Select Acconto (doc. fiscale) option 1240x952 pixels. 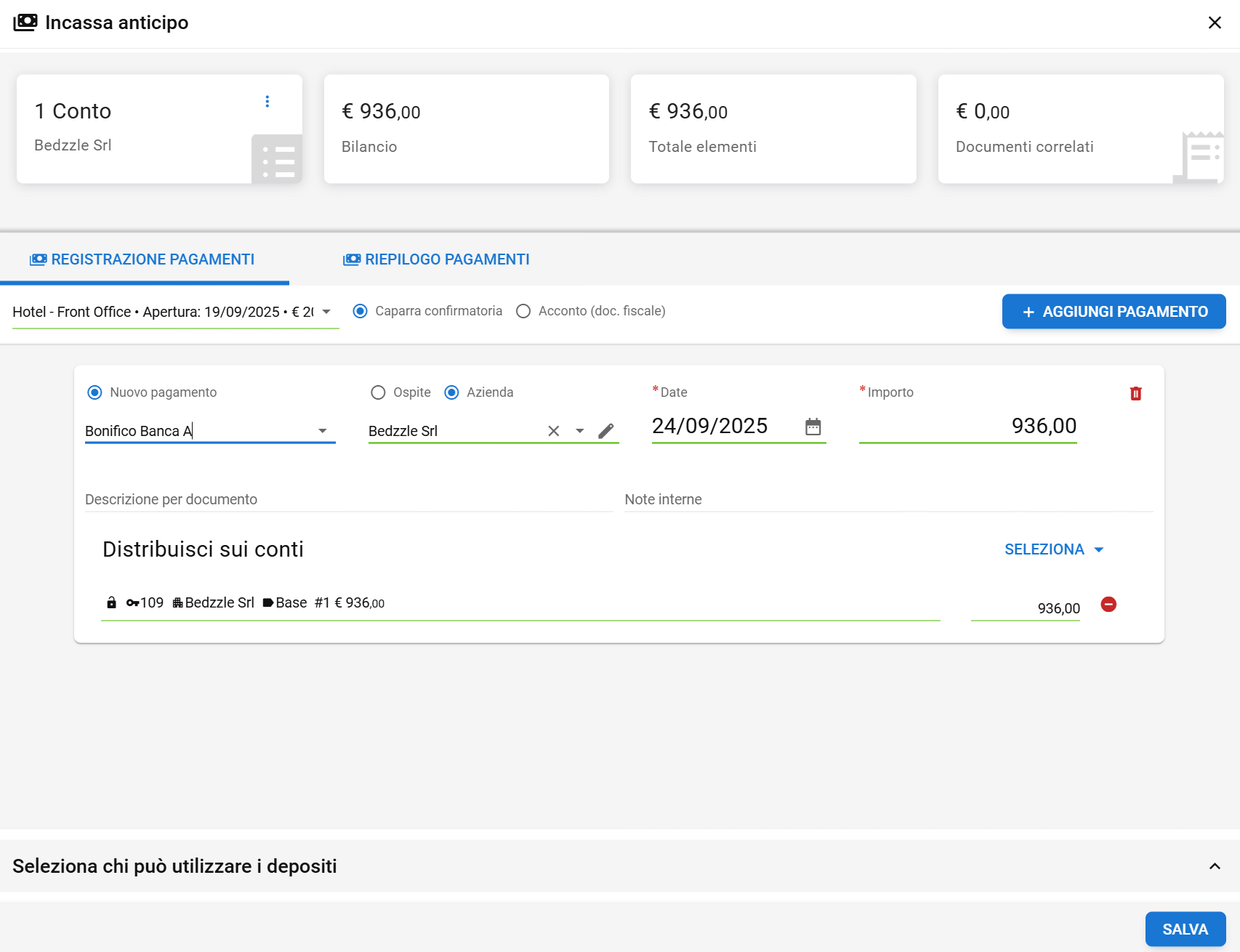[x=523, y=312]
